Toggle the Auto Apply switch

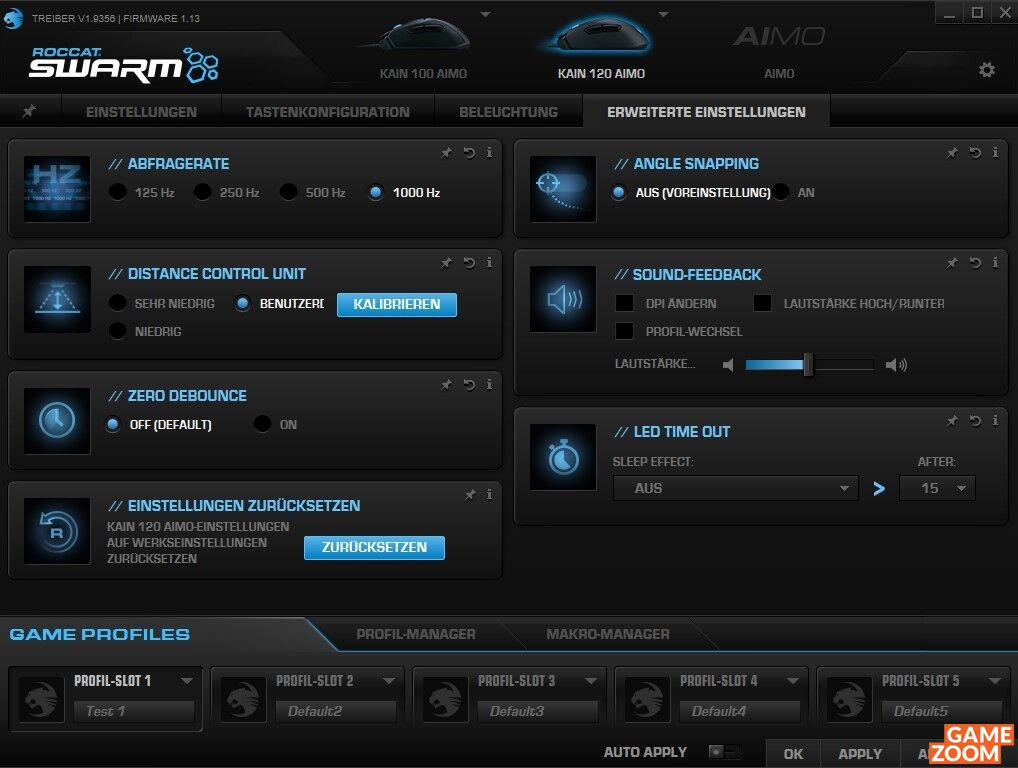click(x=724, y=752)
